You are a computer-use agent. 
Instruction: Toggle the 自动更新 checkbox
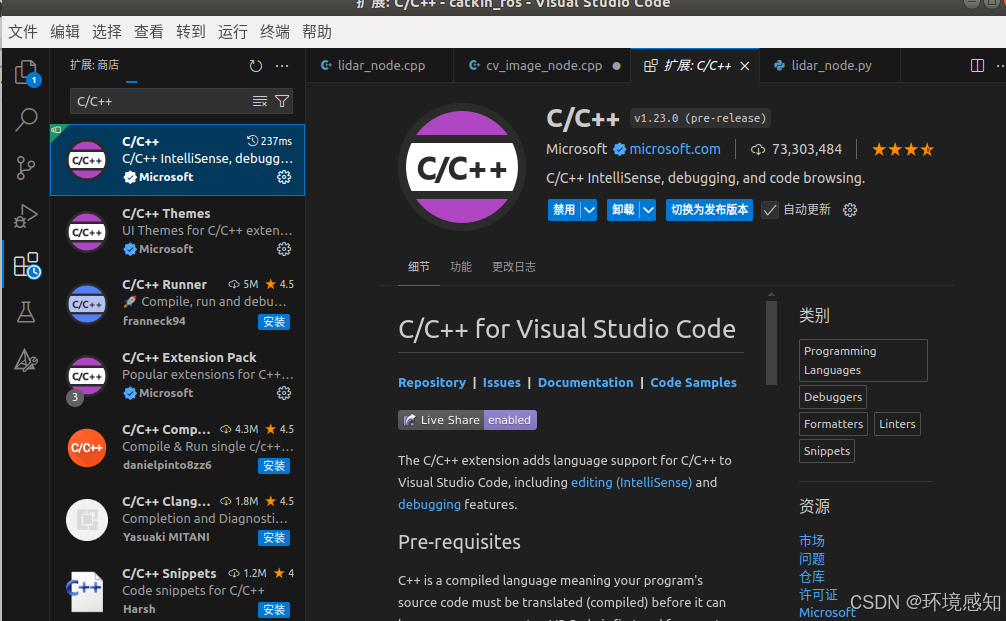pyautogui.click(x=769, y=210)
